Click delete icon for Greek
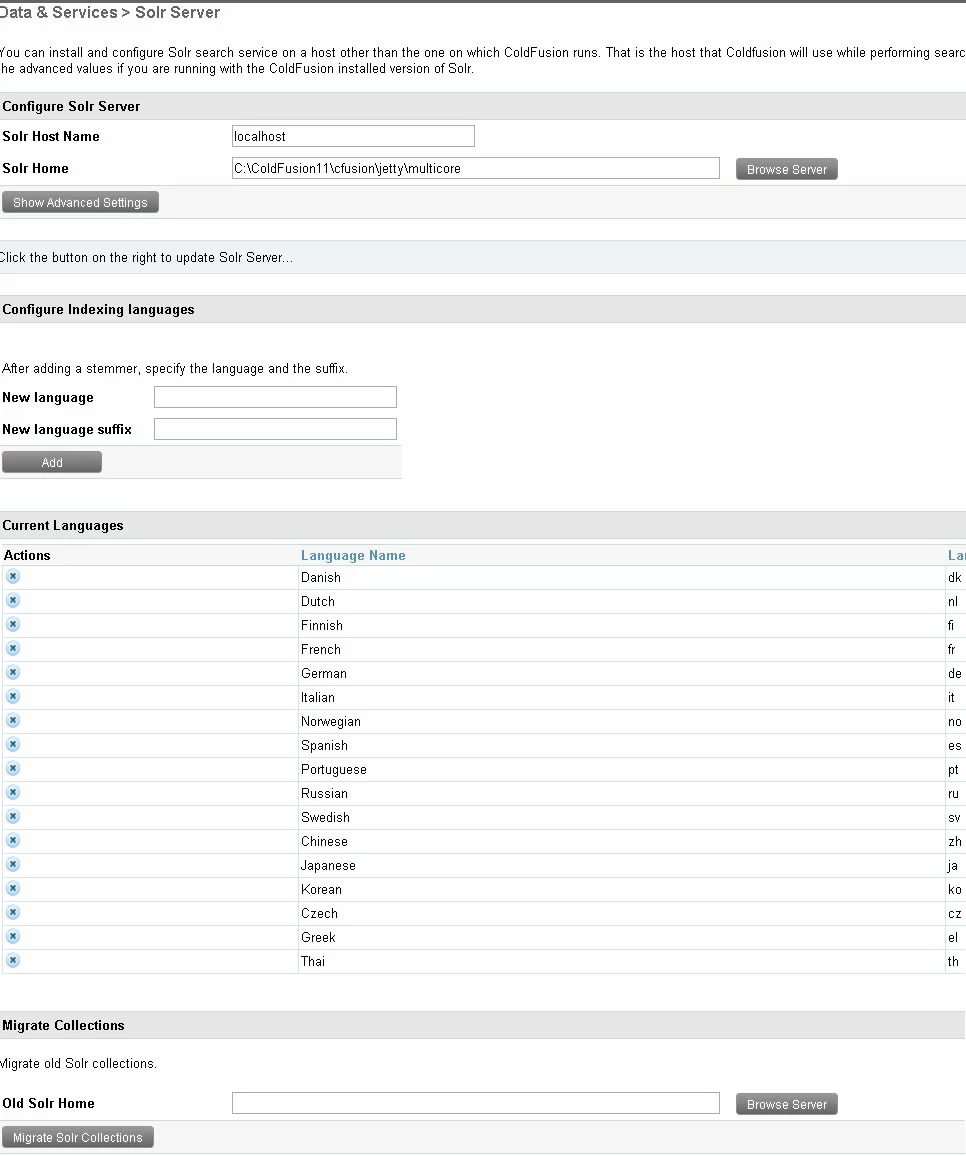Image resolution: width=966 pixels, height=1156 pixels. 13,936
